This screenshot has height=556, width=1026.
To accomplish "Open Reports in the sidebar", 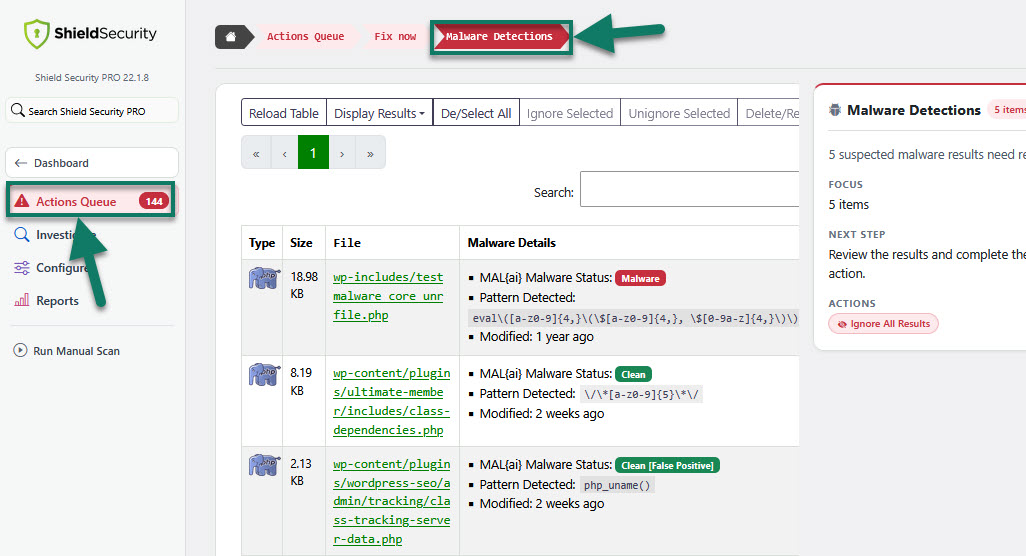I will [x=57, y=301].
